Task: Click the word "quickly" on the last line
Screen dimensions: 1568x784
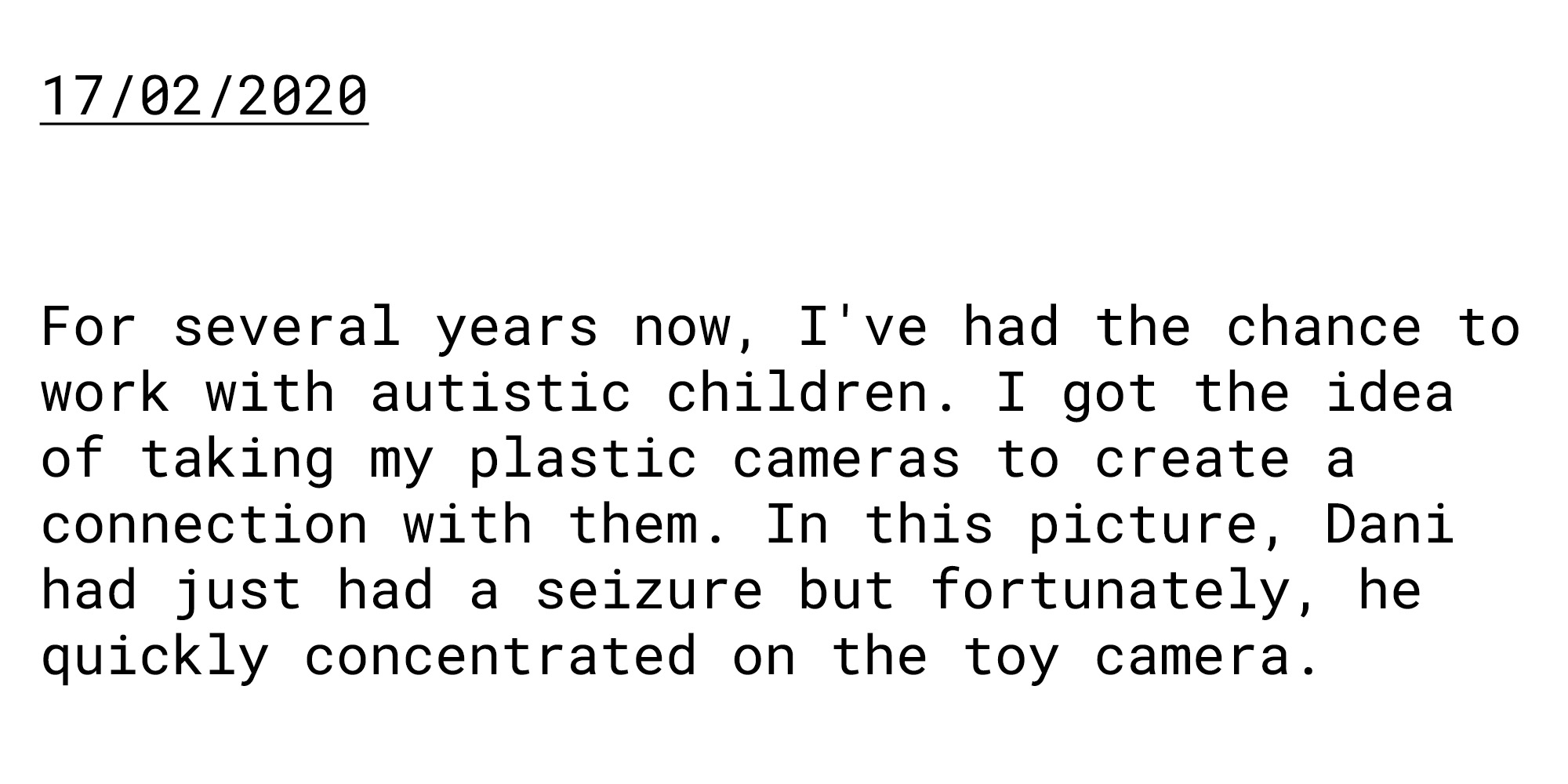Action: coord(154,655)
